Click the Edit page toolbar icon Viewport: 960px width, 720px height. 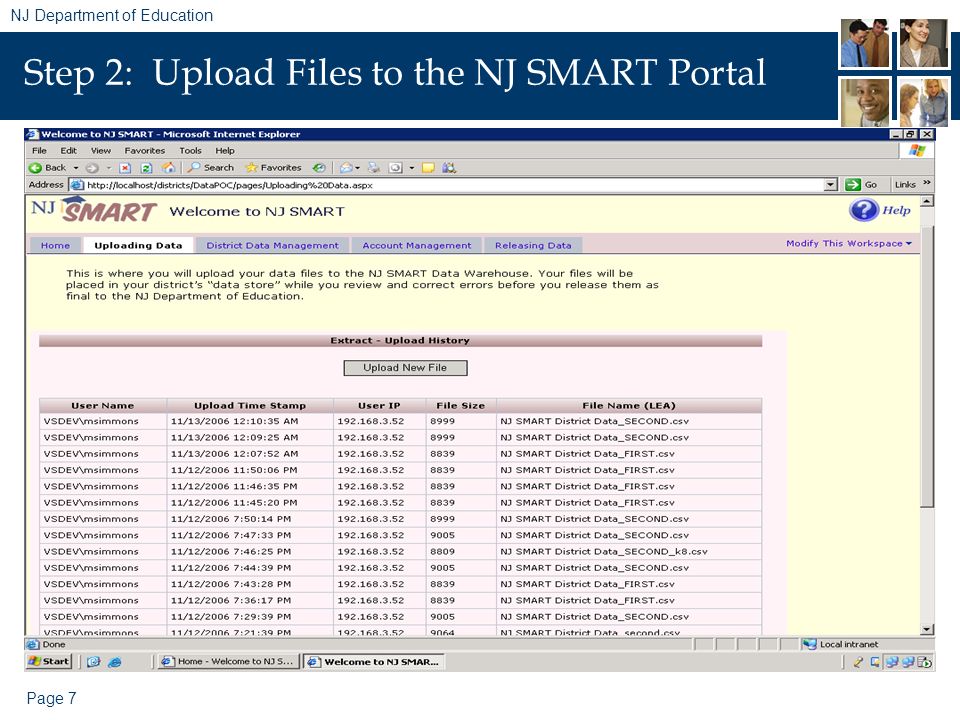tap(396, 168)
